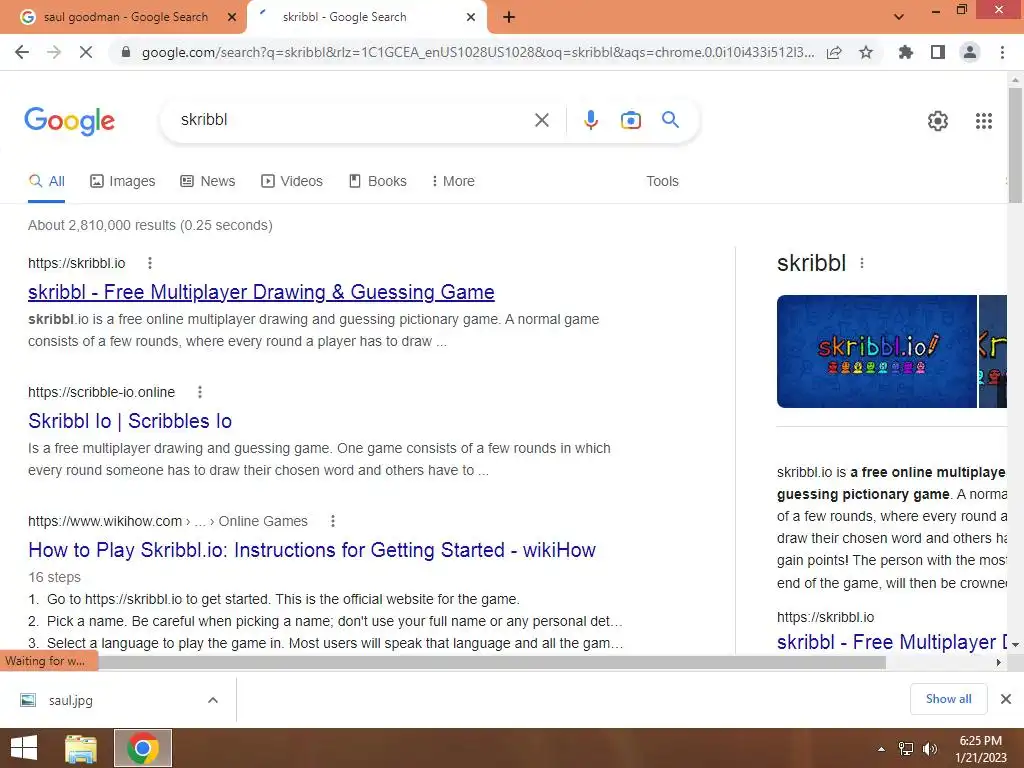
Task: Close the 'saul goodman' tab
Action: [232, 18]
